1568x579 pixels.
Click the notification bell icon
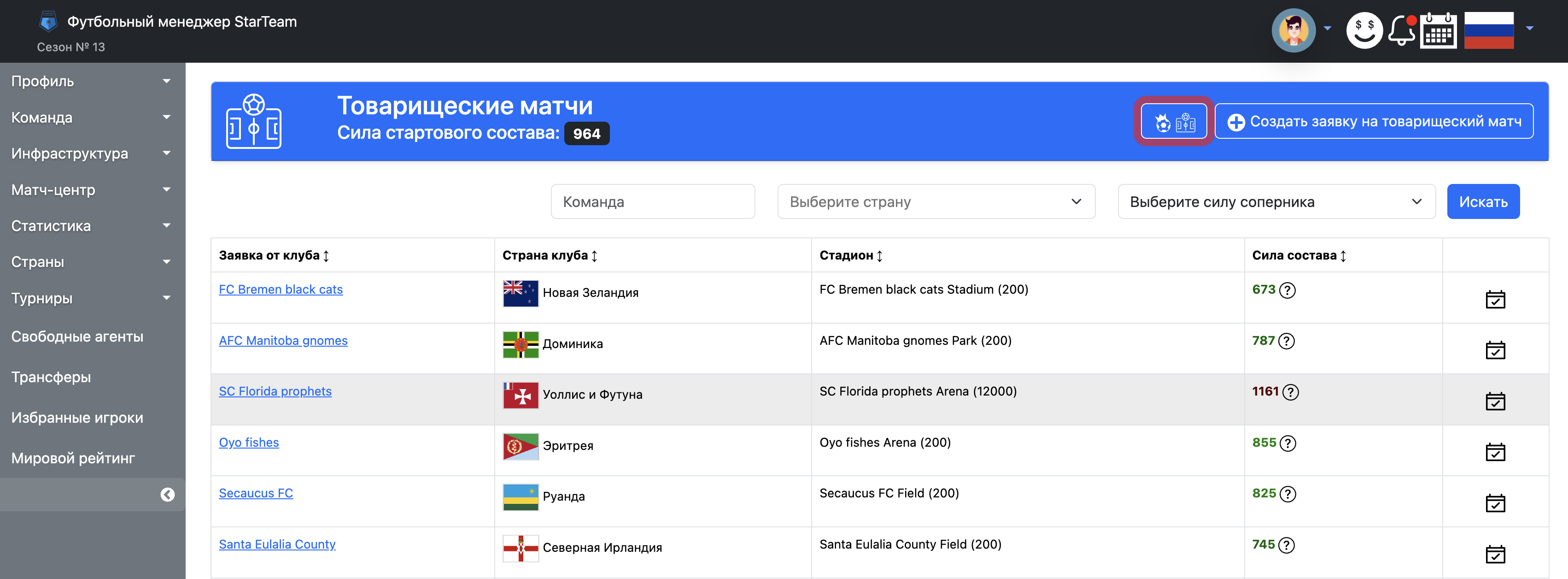[1401, 30]
